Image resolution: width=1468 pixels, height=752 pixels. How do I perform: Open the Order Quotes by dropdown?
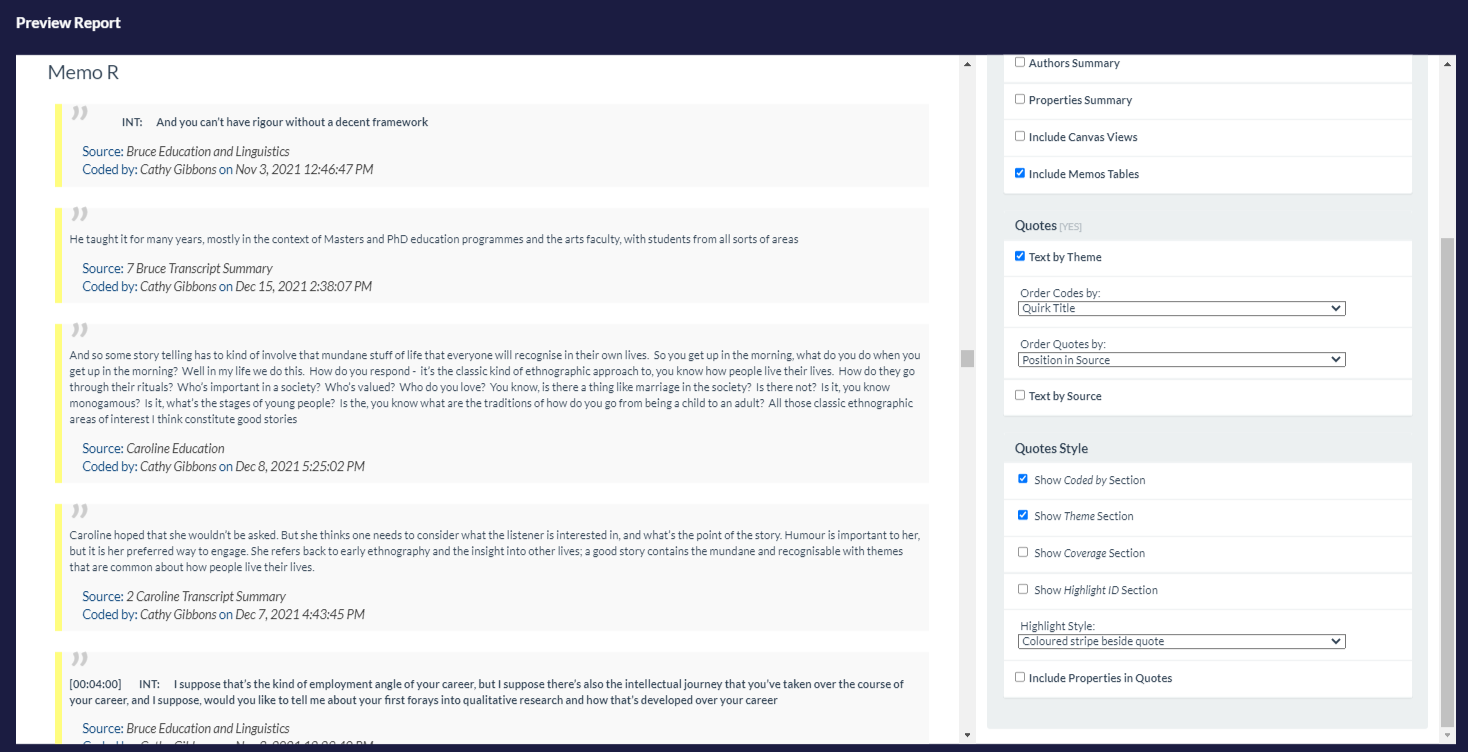pyautogui.click(x=1182, y=359)
